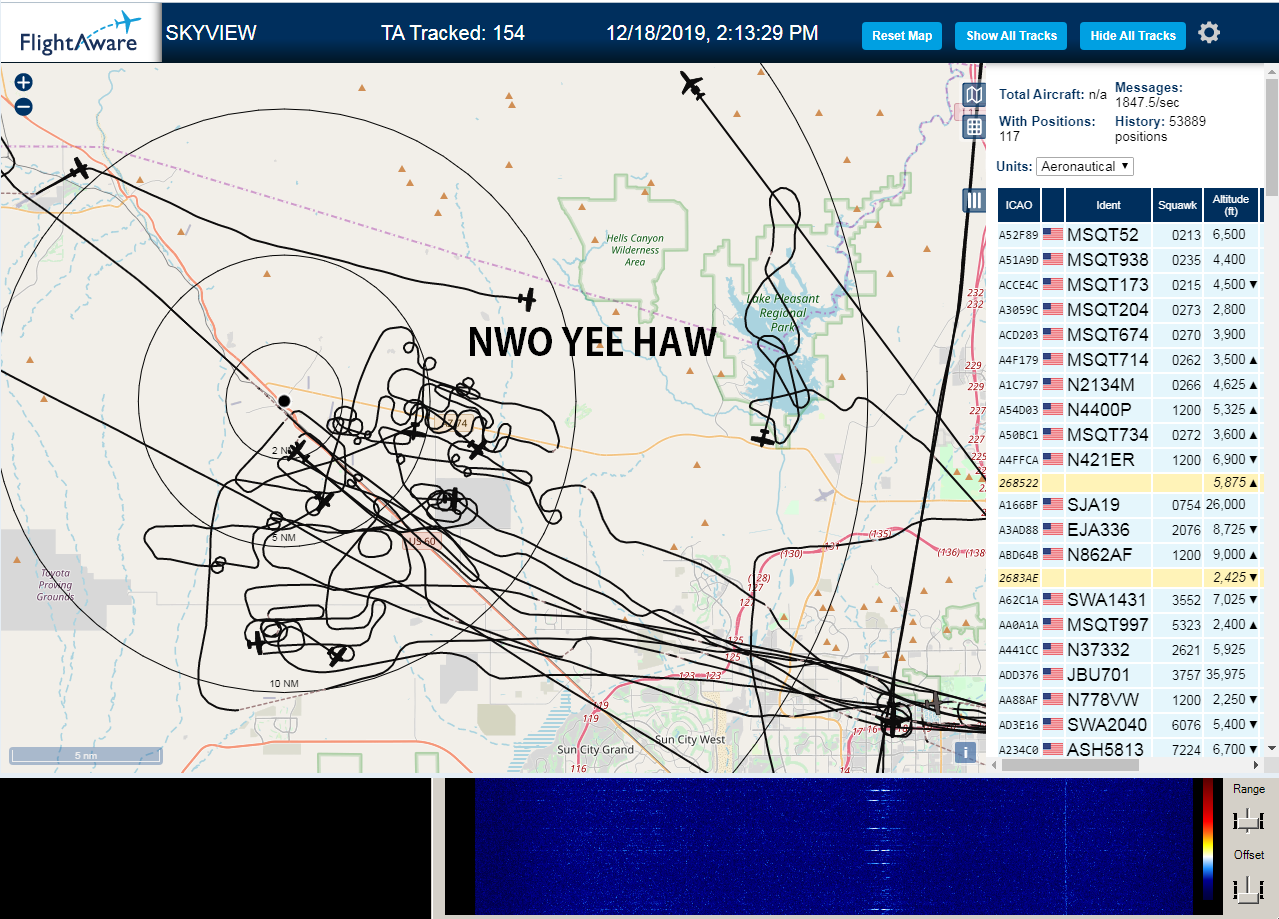Viewport: 1279px width, 919px height.
Task: Select N4400P aircraft row
Action: 1130,409
